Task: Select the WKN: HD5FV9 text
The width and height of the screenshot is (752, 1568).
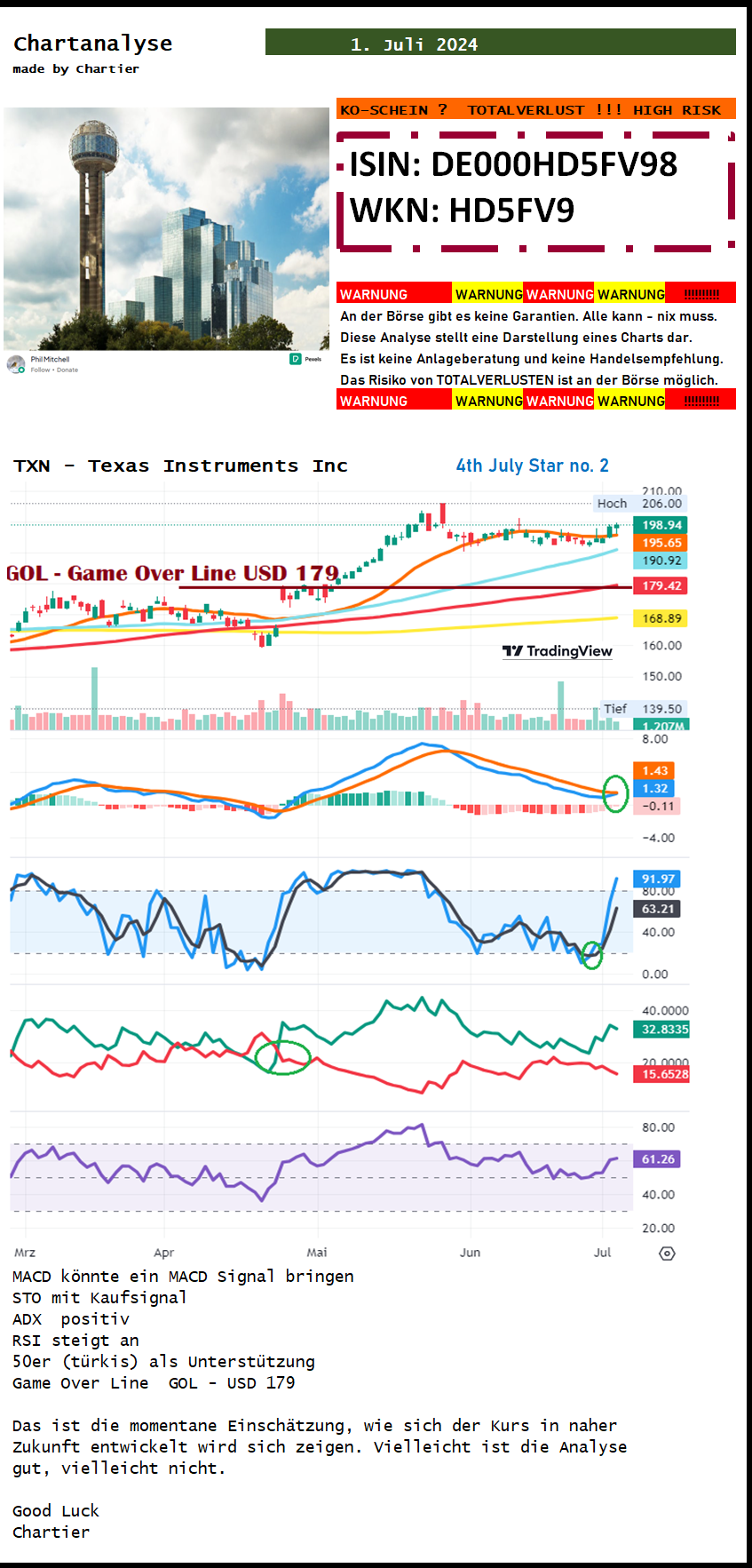Action: (x=462, y=211)
